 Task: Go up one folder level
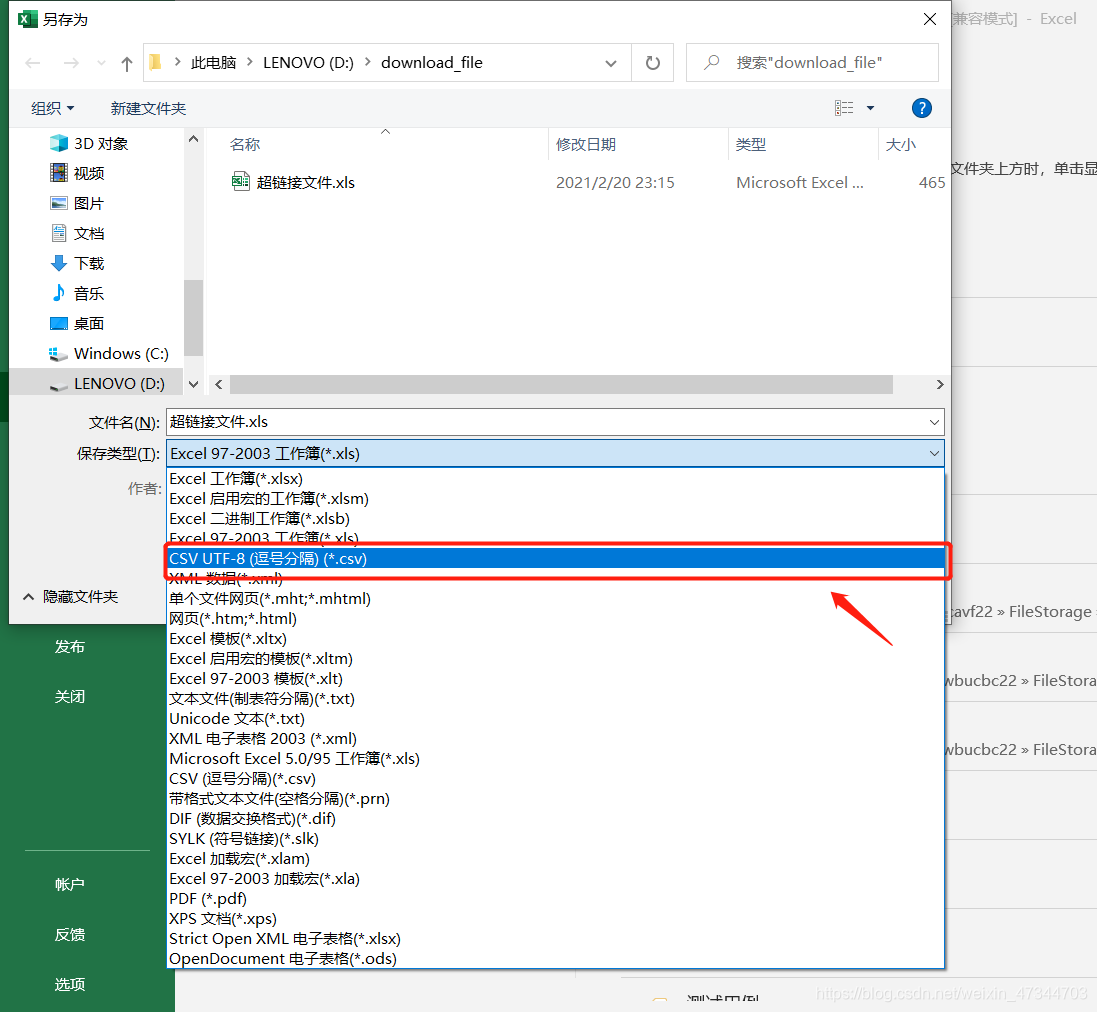pos(127,64)
